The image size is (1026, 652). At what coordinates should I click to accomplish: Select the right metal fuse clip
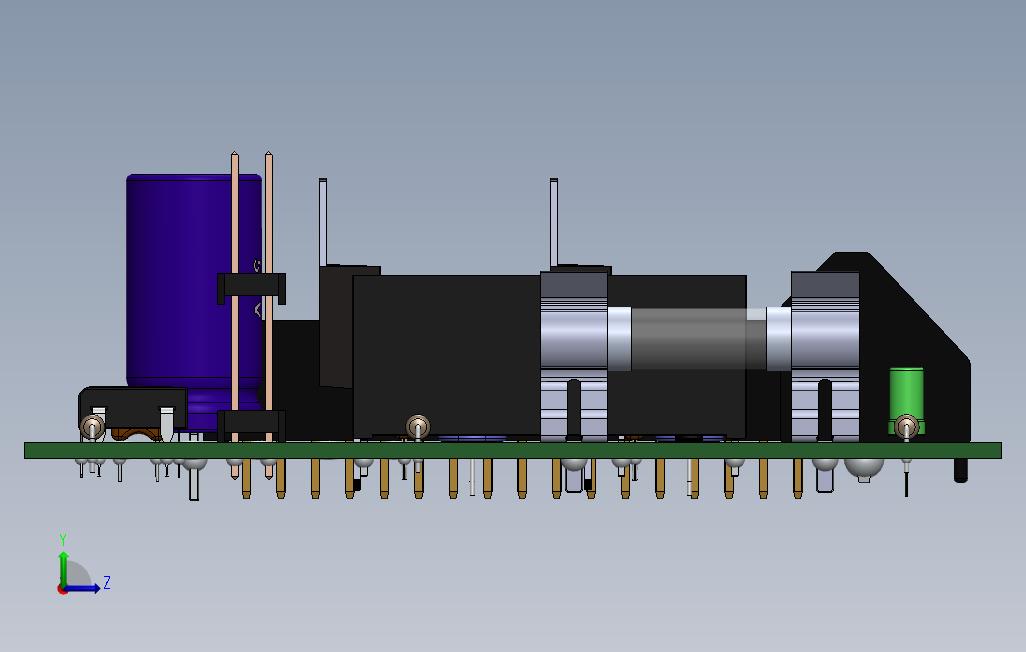click(825, 357)
